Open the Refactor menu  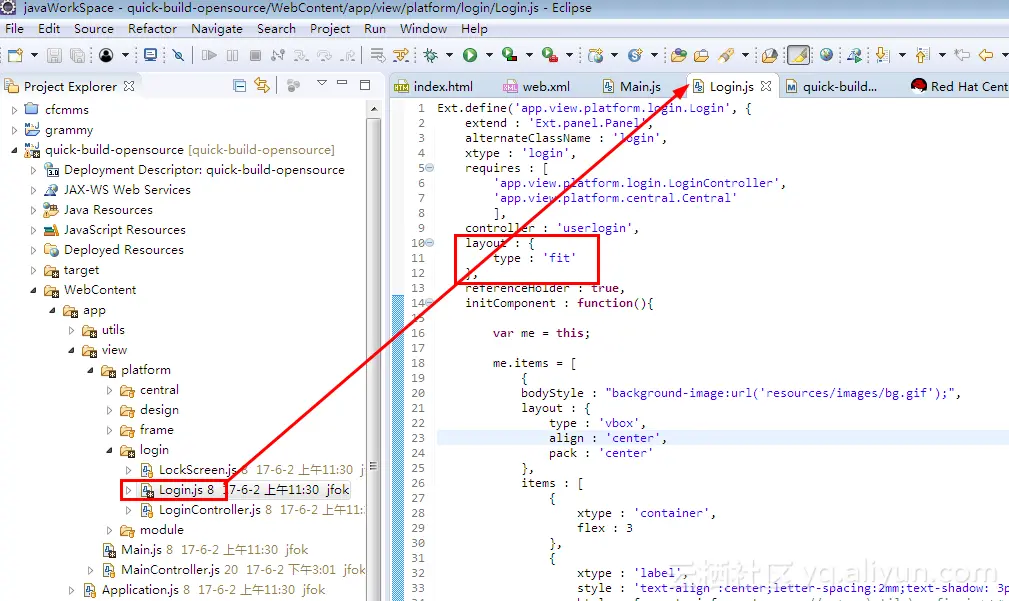click(x=152, y=29)
